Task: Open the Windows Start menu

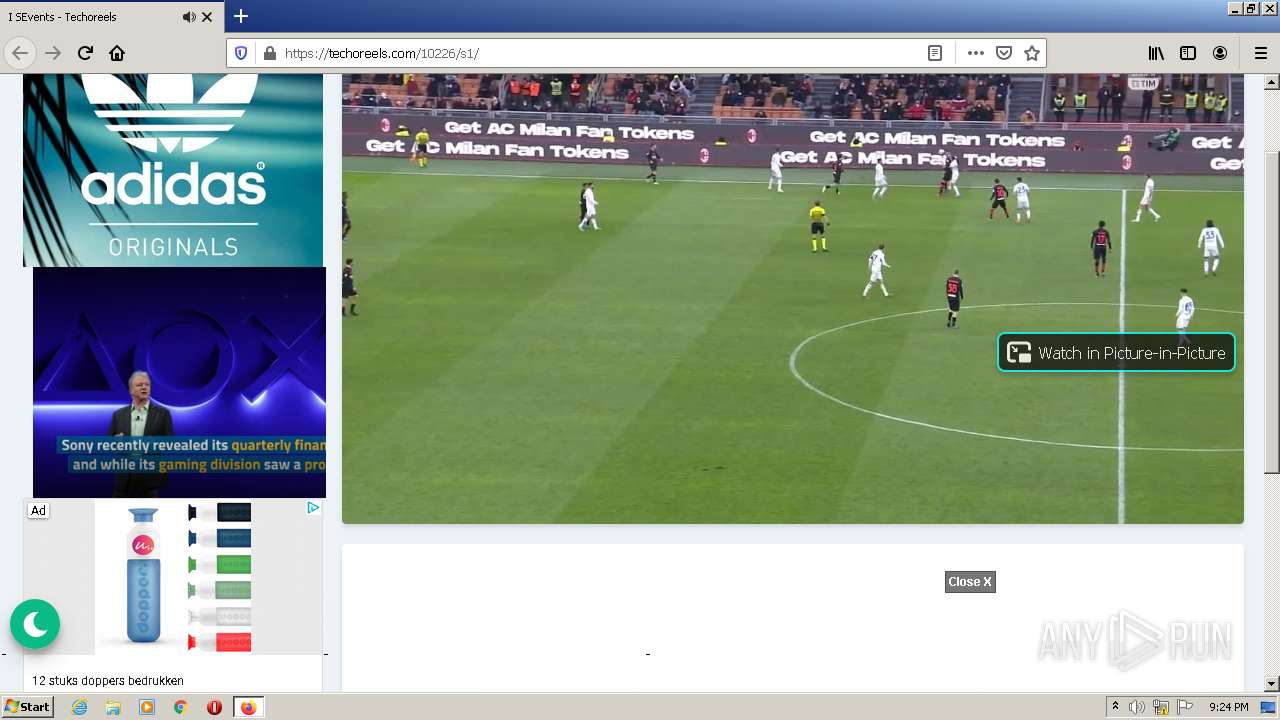Action: point(27,707)
